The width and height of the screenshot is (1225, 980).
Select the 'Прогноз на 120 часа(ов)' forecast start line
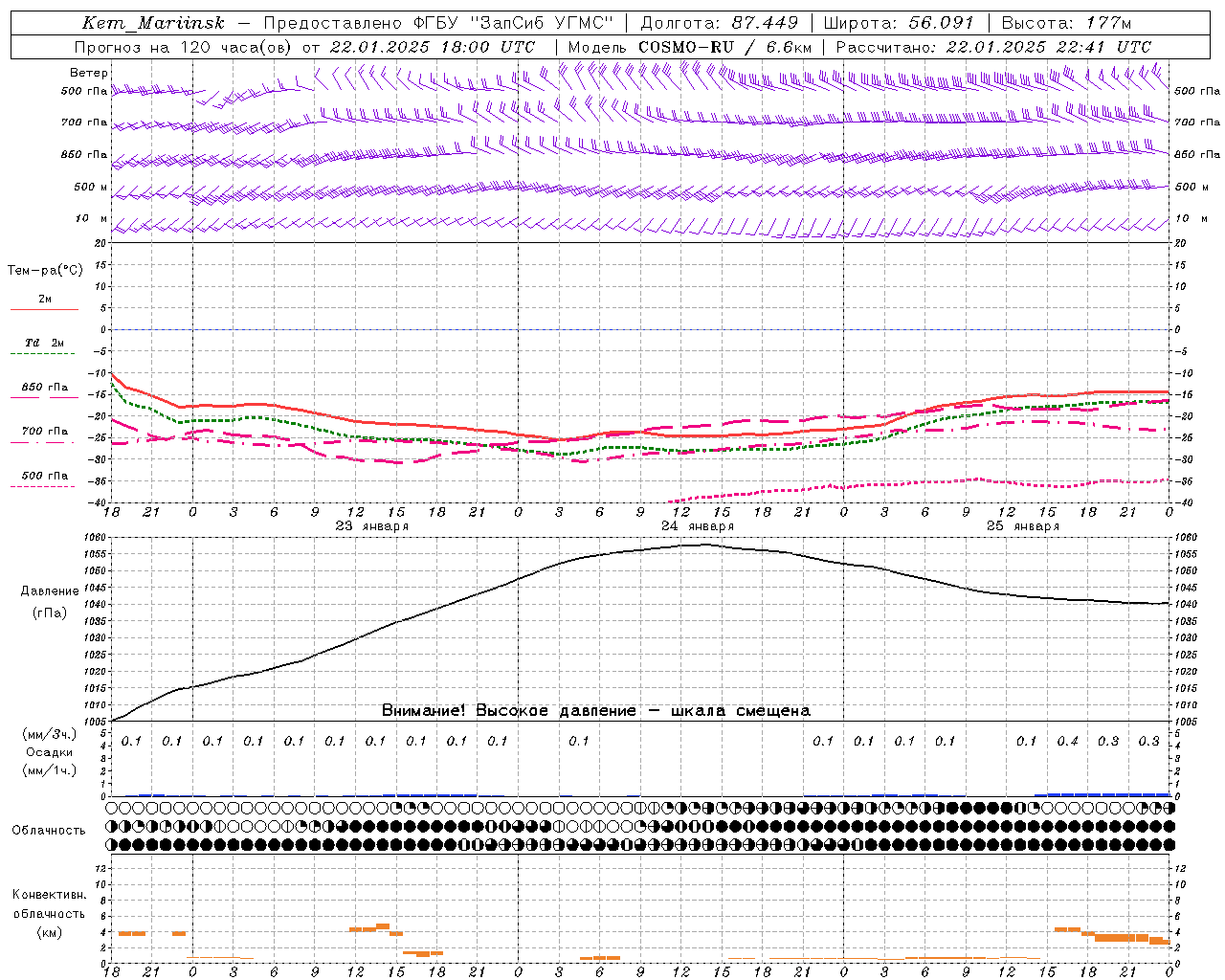coord(304,47)
